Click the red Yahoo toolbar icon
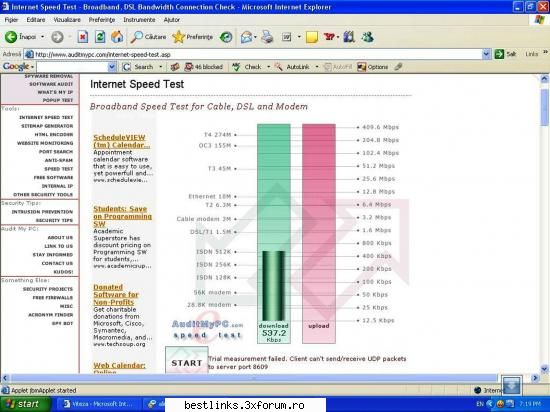Screen dimensions: 550x412 coord(329,36)
